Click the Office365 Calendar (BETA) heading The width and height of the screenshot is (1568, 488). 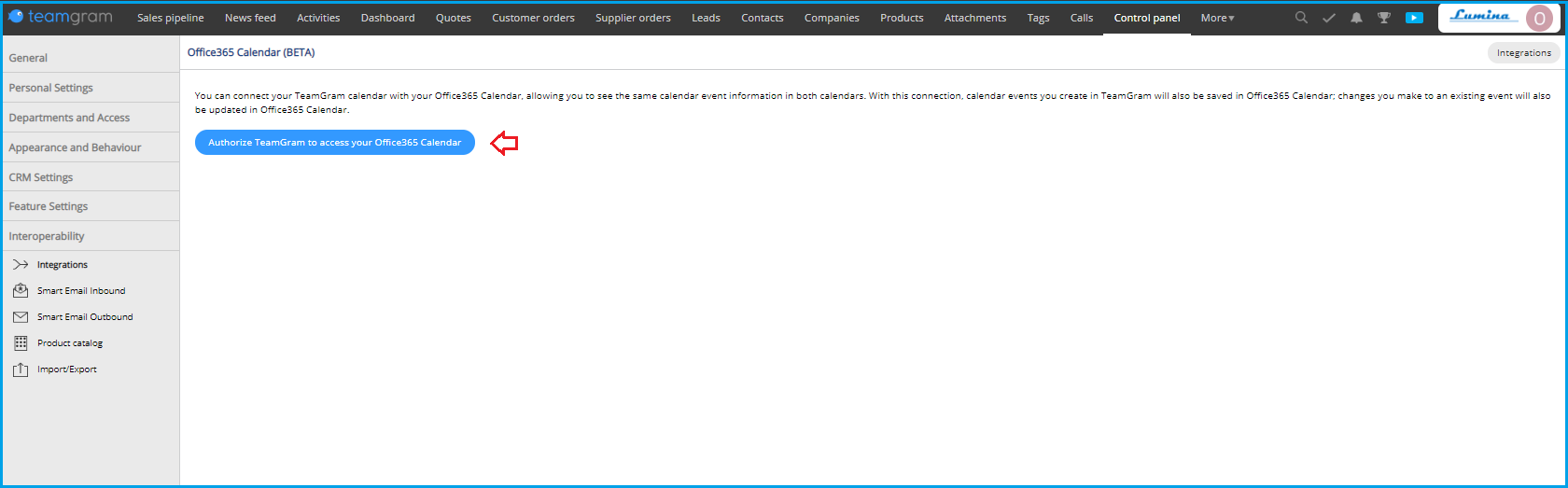[x=251, y=52]
